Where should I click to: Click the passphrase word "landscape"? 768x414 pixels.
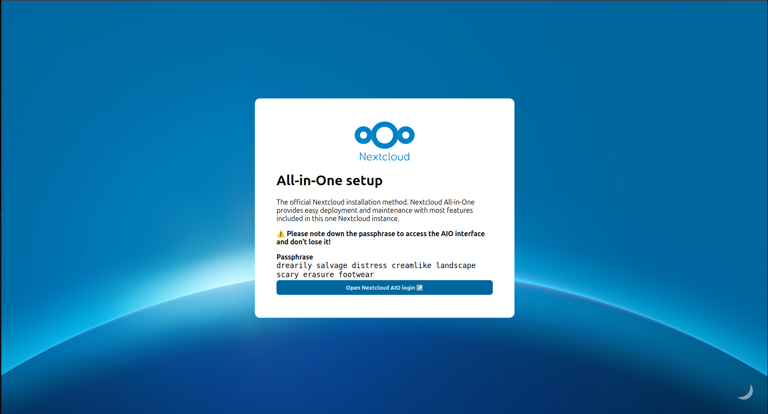(x=456, y=266)
